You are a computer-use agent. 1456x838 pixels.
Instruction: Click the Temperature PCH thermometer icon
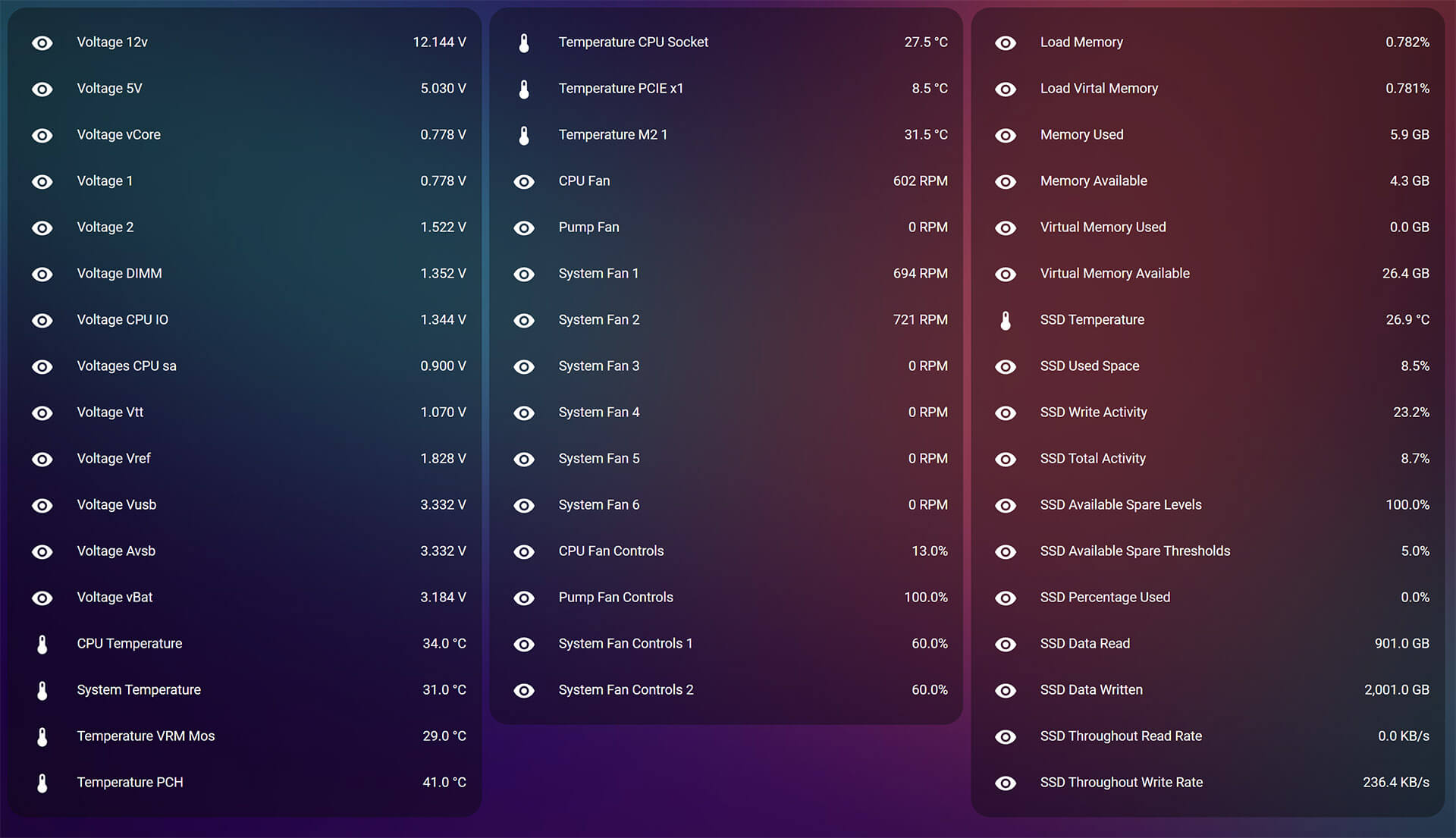click(x=42, y=783)
